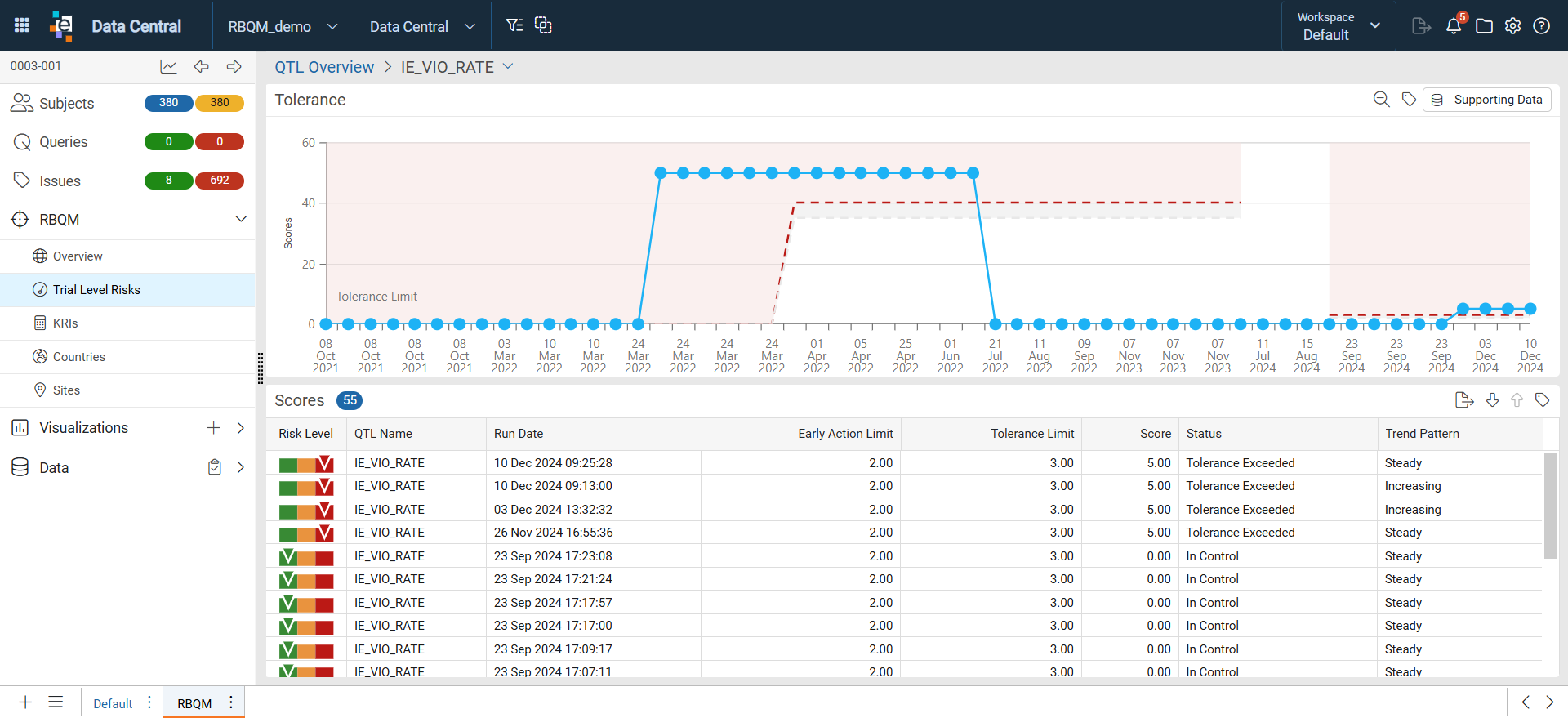Viewport: 1568px width, 718px height.
Task: Click the green 8 issues badge
Action: [168, 181]
